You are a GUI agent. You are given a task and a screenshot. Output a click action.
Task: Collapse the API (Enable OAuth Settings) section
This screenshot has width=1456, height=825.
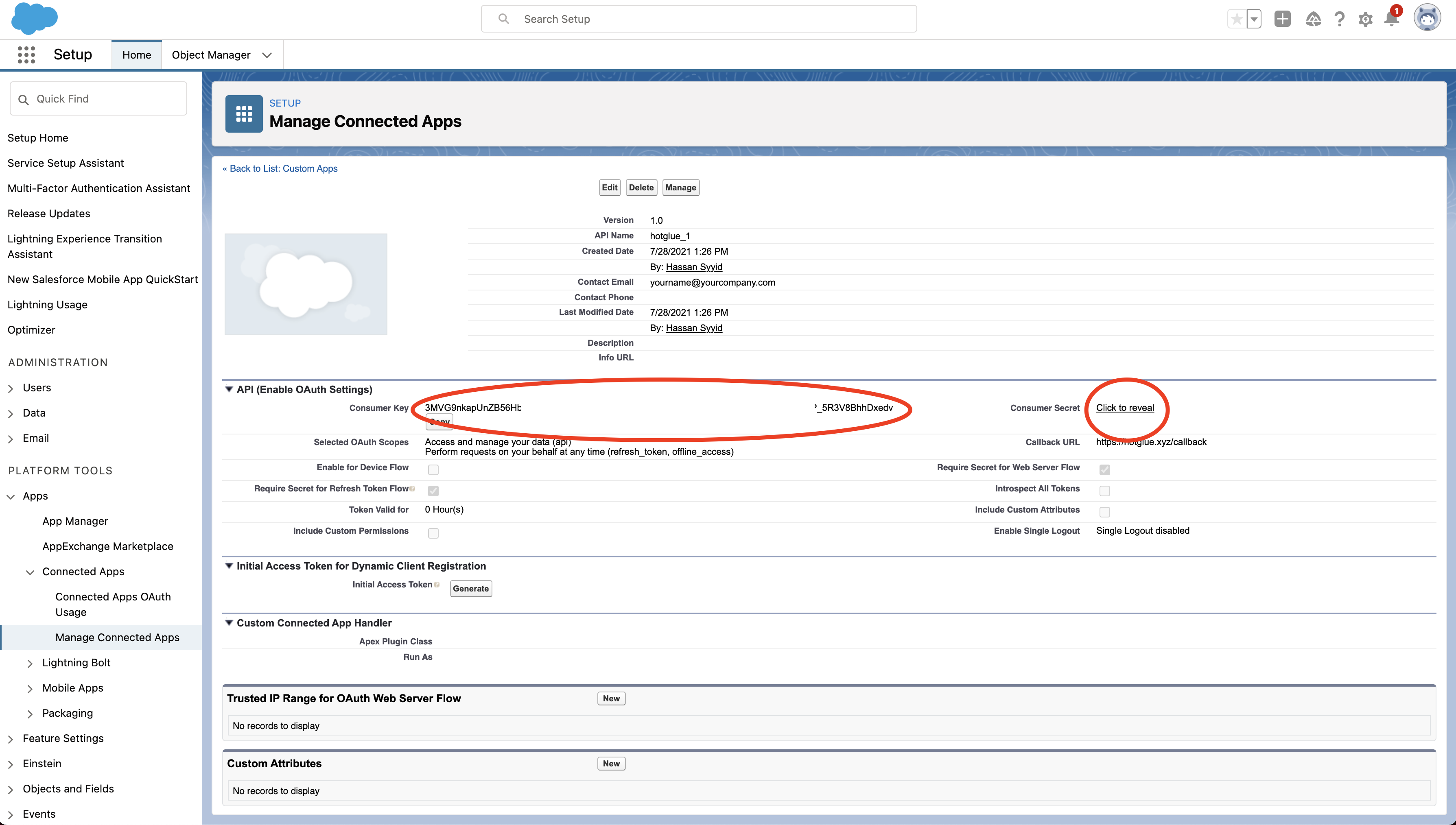[x=229, y=389]
